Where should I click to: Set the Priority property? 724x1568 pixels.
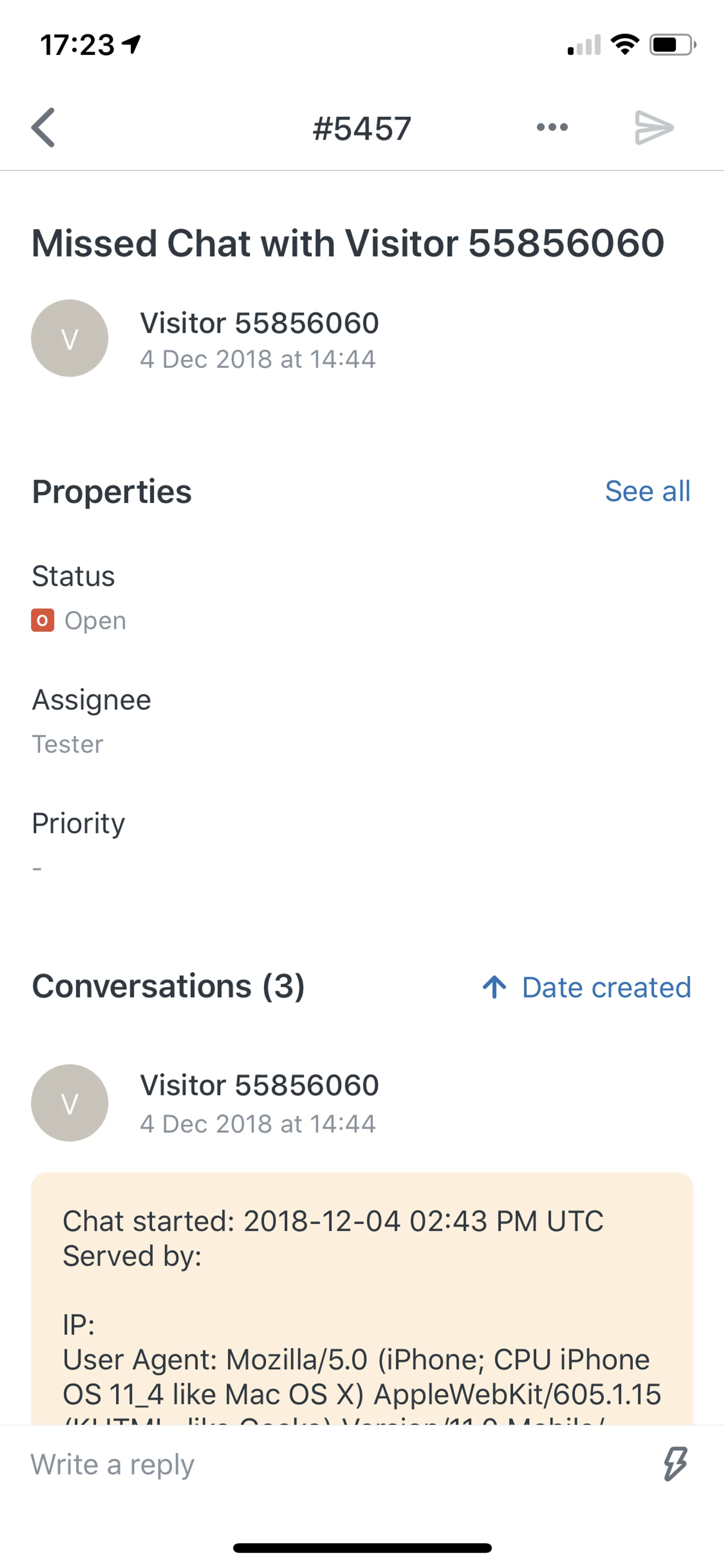[38, 868]
